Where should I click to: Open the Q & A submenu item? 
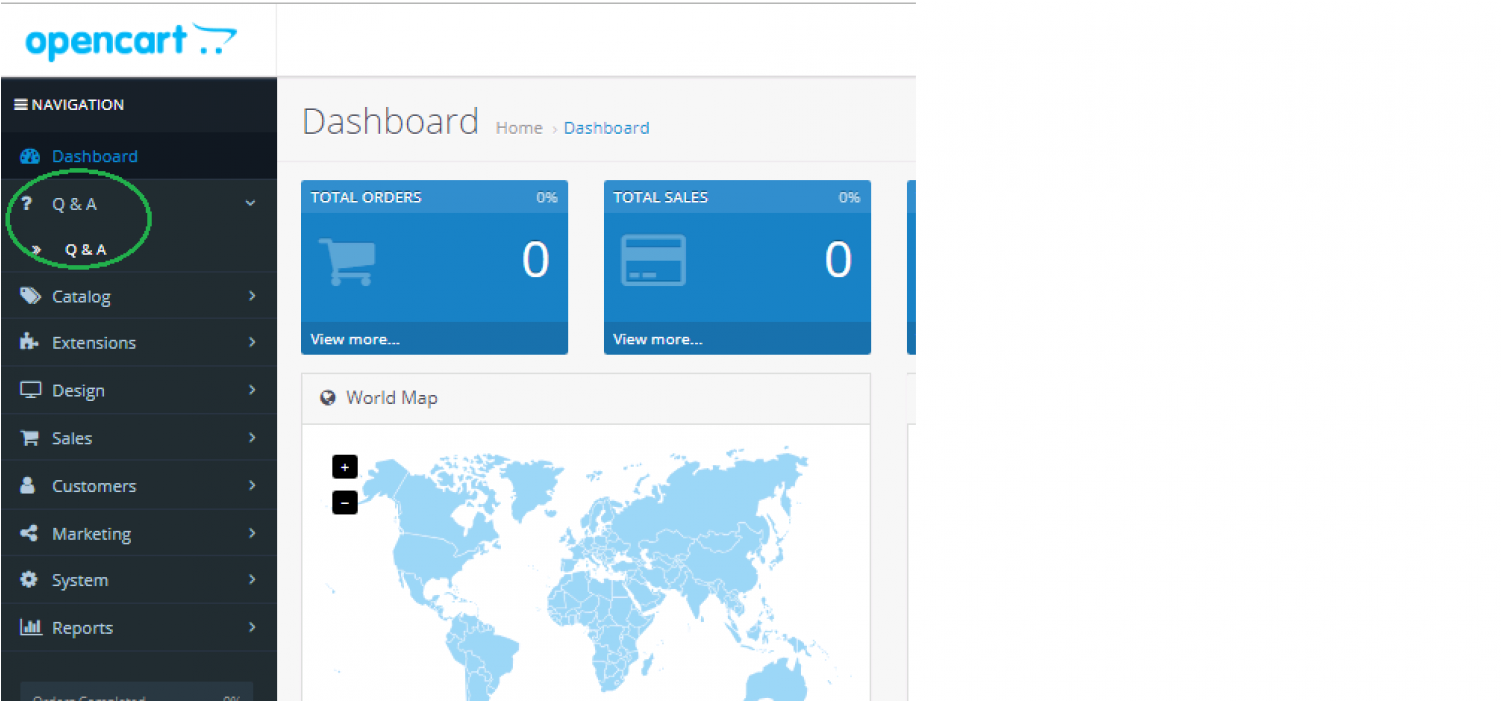(x=86, y=250)
